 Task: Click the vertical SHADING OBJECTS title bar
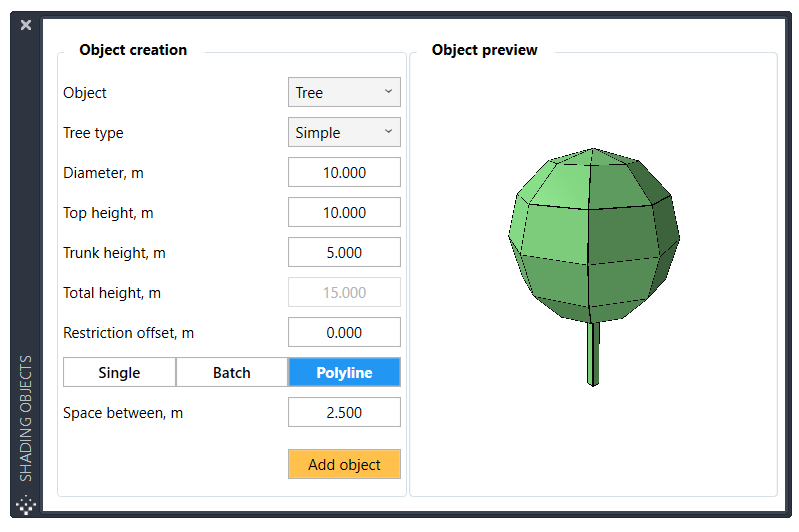pos(26,417)
